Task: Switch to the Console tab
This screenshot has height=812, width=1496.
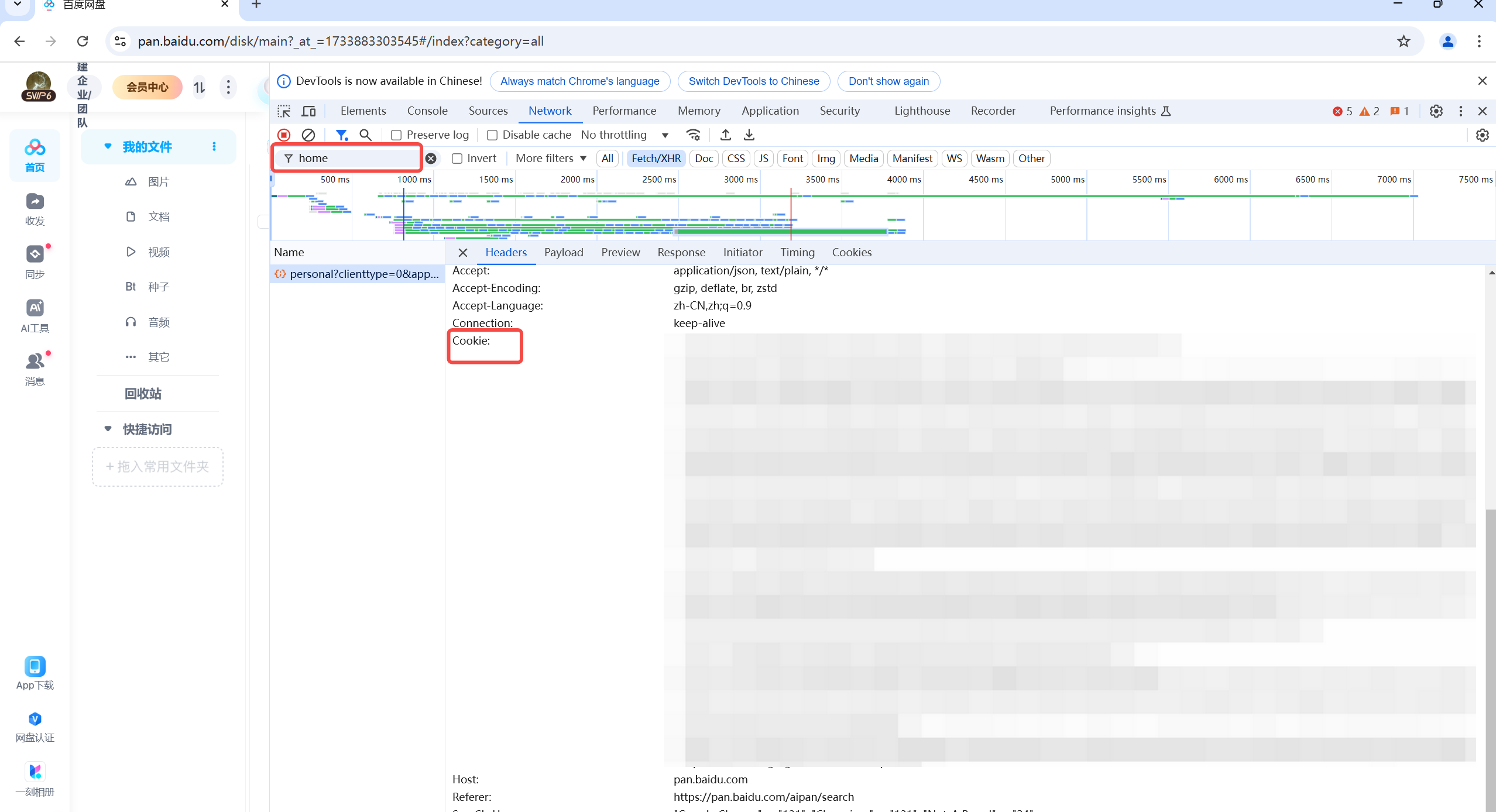Action: [427, 111]
